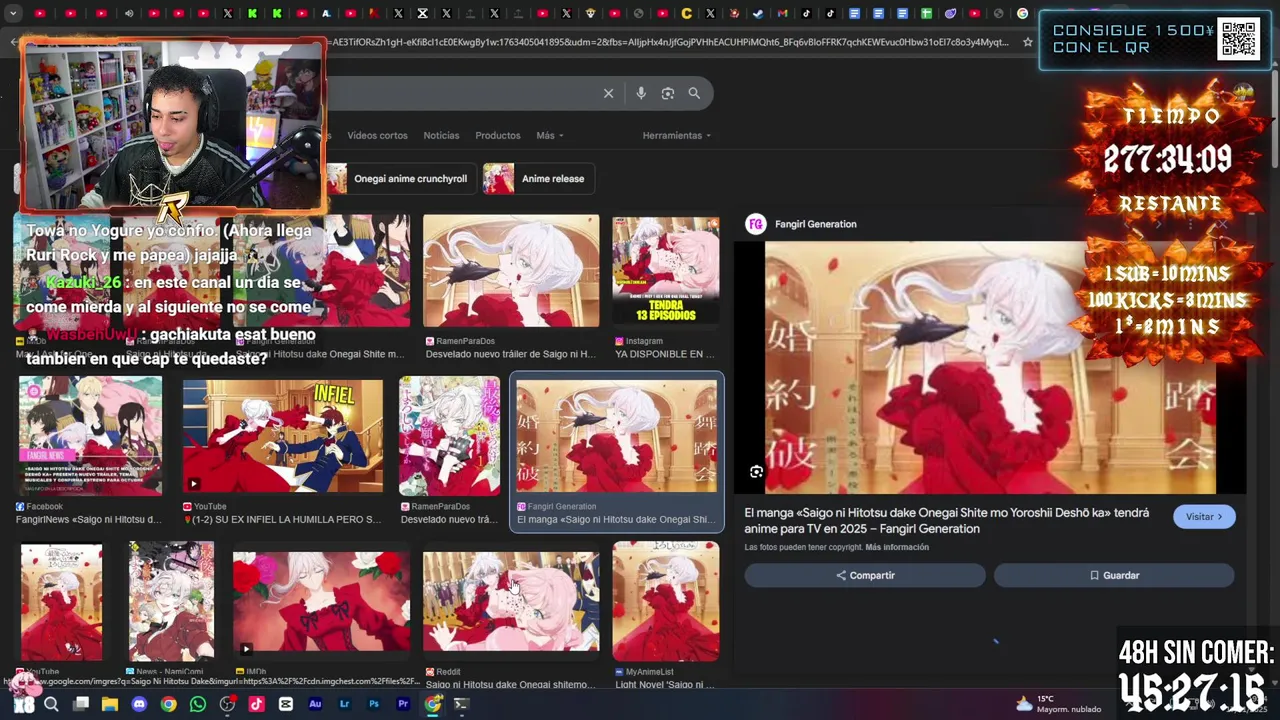Bookmark this page with the star icon

click(x=1027, y=42)
